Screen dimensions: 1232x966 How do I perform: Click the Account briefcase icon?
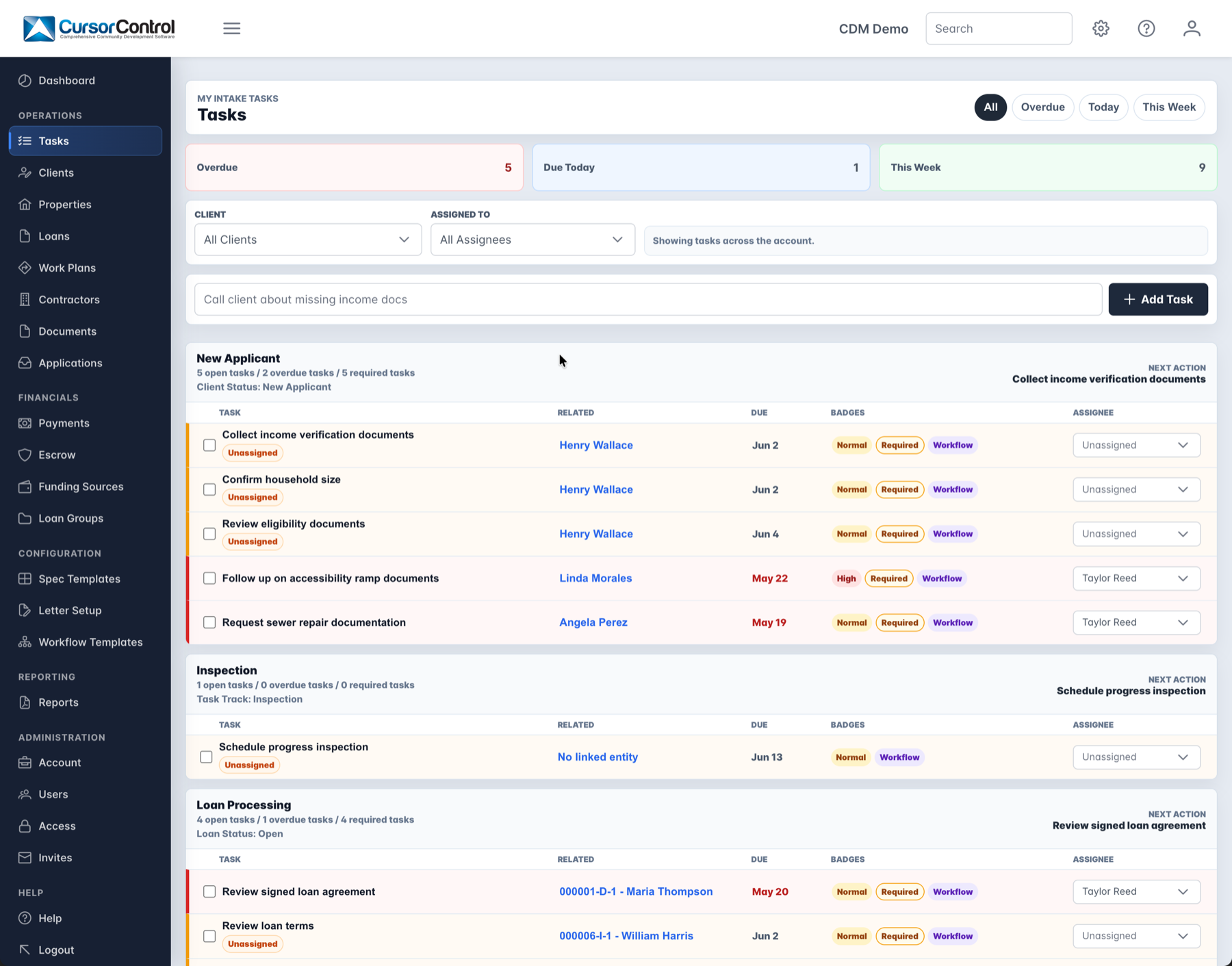[25, 763]
